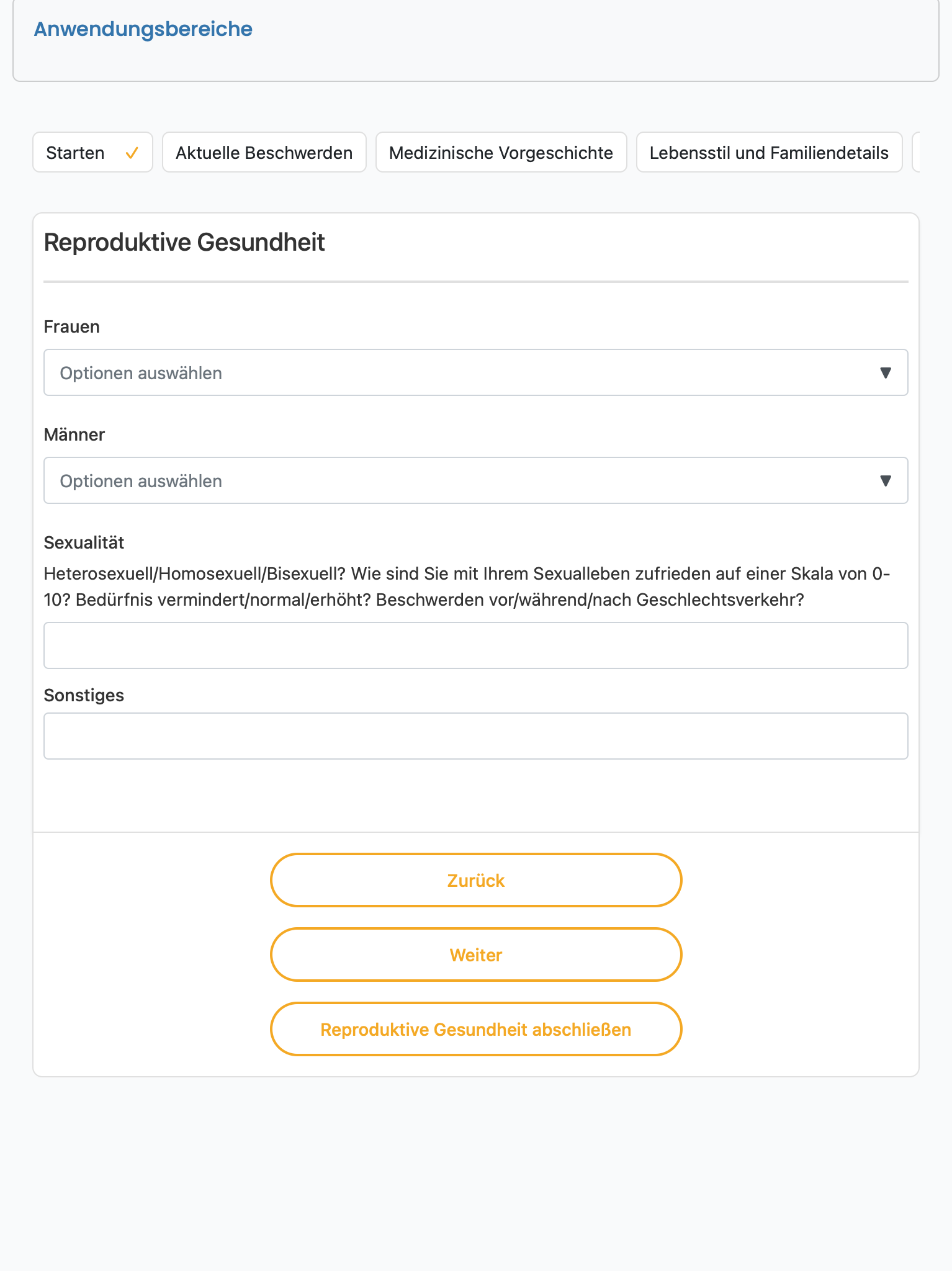Viewport: 952px width, 1271px height.
Task: Click the orange checkmark on Starten tab
Action: point(132,153)
